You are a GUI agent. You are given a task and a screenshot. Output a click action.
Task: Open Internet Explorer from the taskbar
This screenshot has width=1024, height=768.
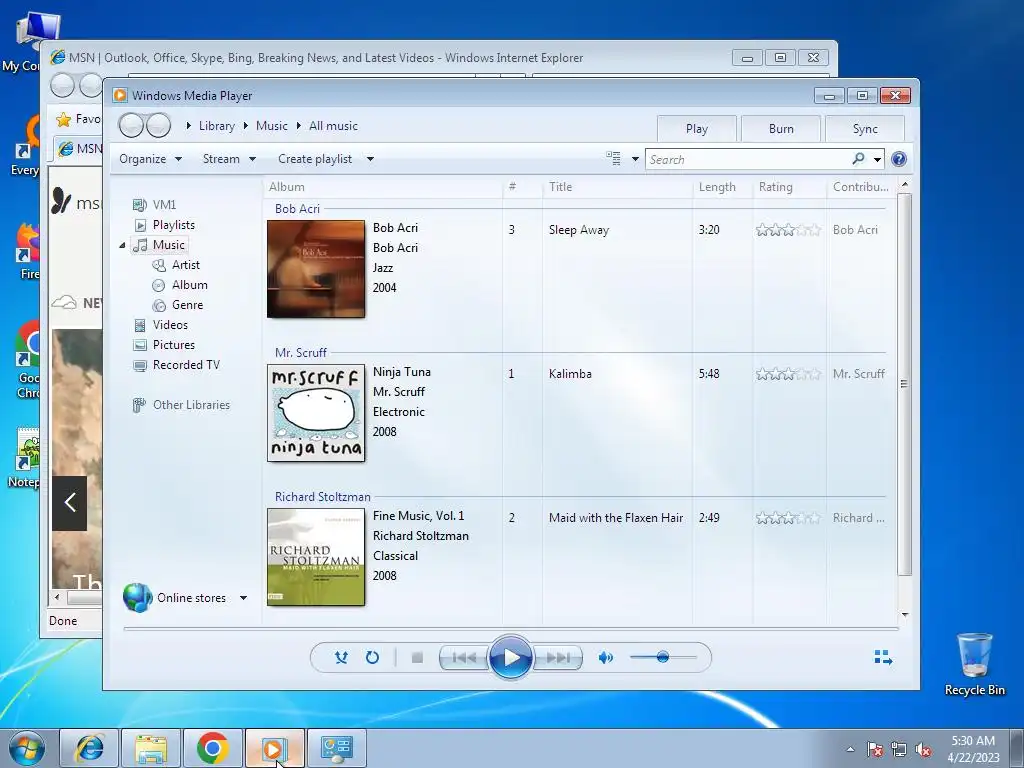tap(89, 748)
